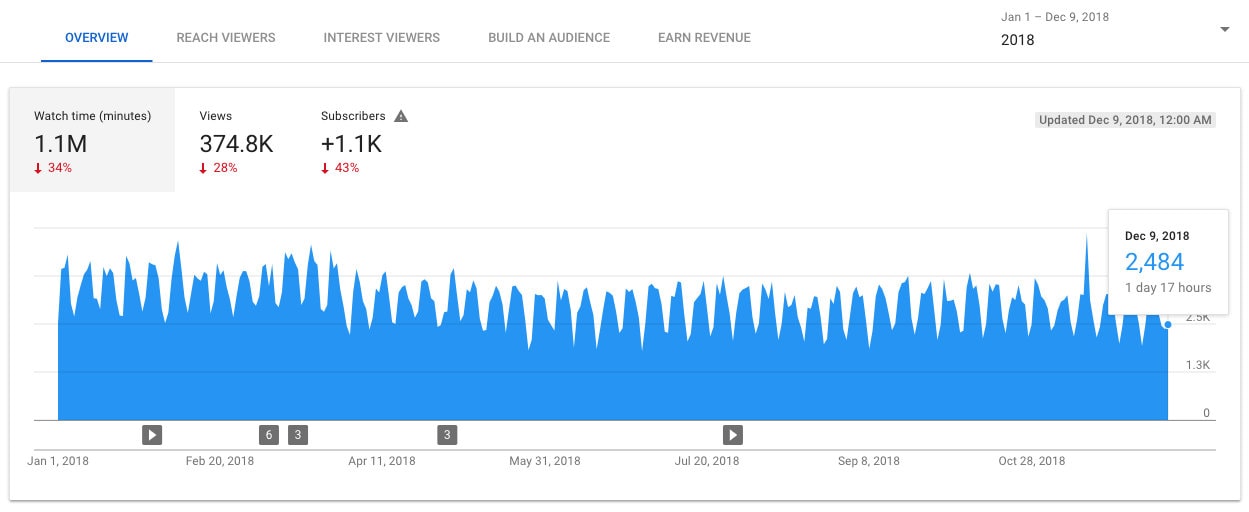Image resolution: width=1249 pixels, height=512 pixels.
Task: Open the Reach Viewers tab
Action: point(226,38)
